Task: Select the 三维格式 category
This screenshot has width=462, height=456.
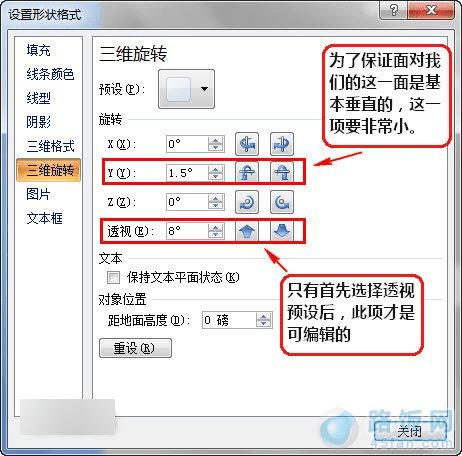Action: pos(50,146)
